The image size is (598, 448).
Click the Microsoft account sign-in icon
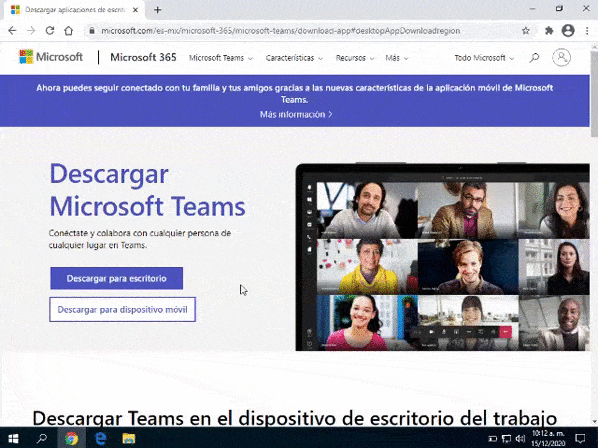pos(561,58)
